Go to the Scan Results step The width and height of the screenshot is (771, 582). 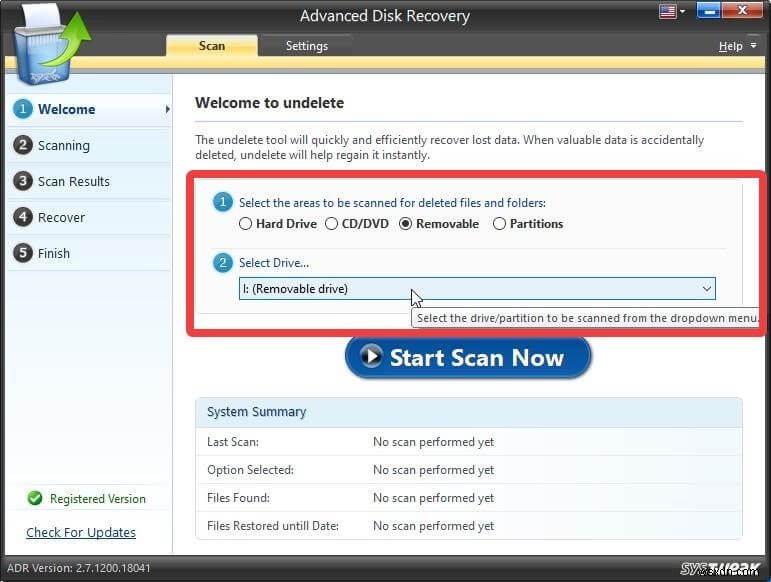(x=89, y=181)
